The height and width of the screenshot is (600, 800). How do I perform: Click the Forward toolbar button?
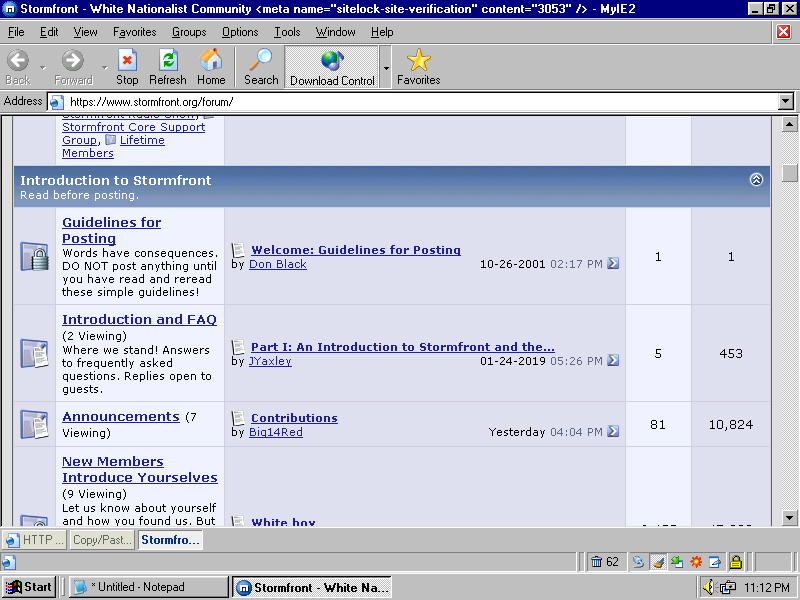point(73,67)
